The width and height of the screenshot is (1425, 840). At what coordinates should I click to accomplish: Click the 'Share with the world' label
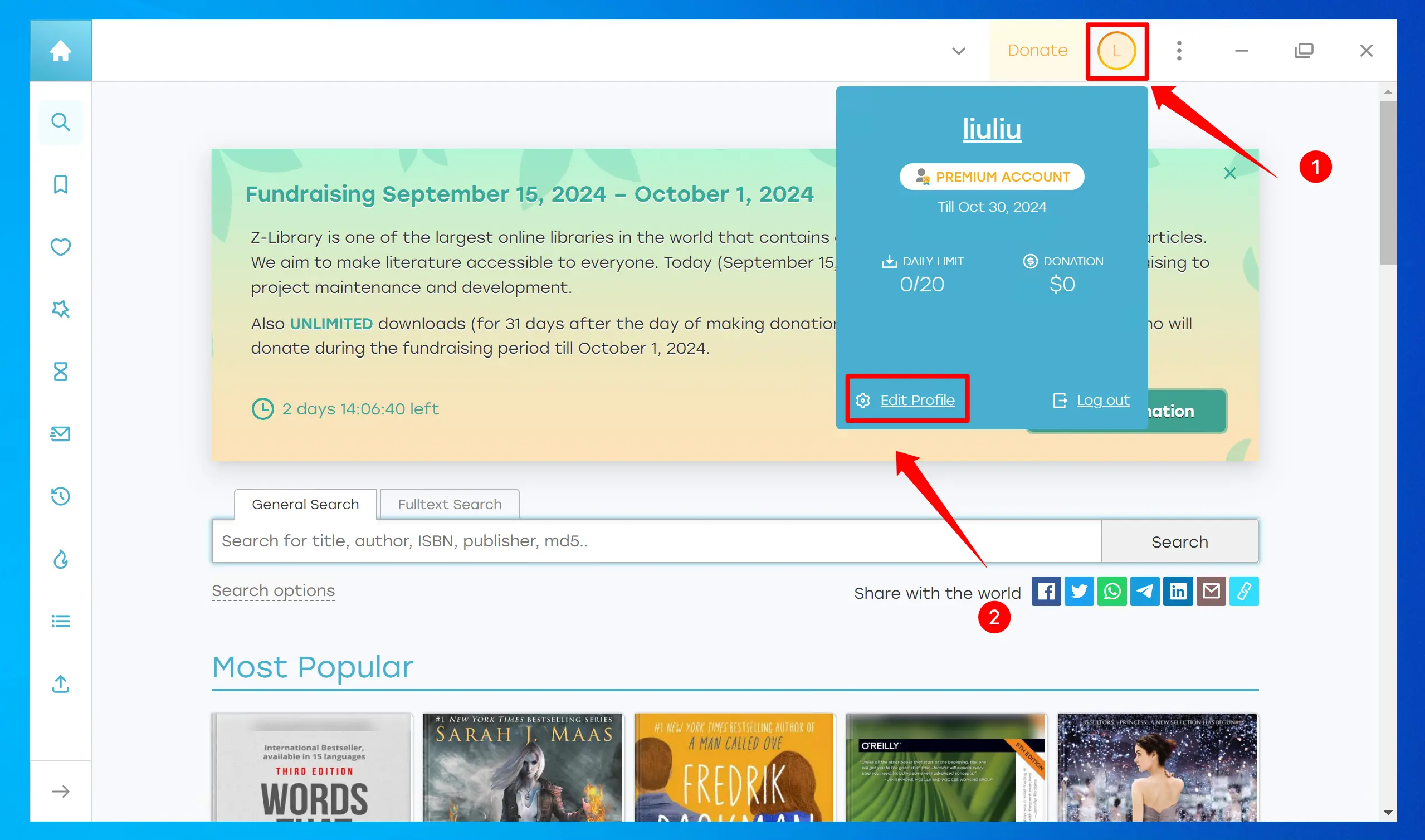click(x=938, y=593)
